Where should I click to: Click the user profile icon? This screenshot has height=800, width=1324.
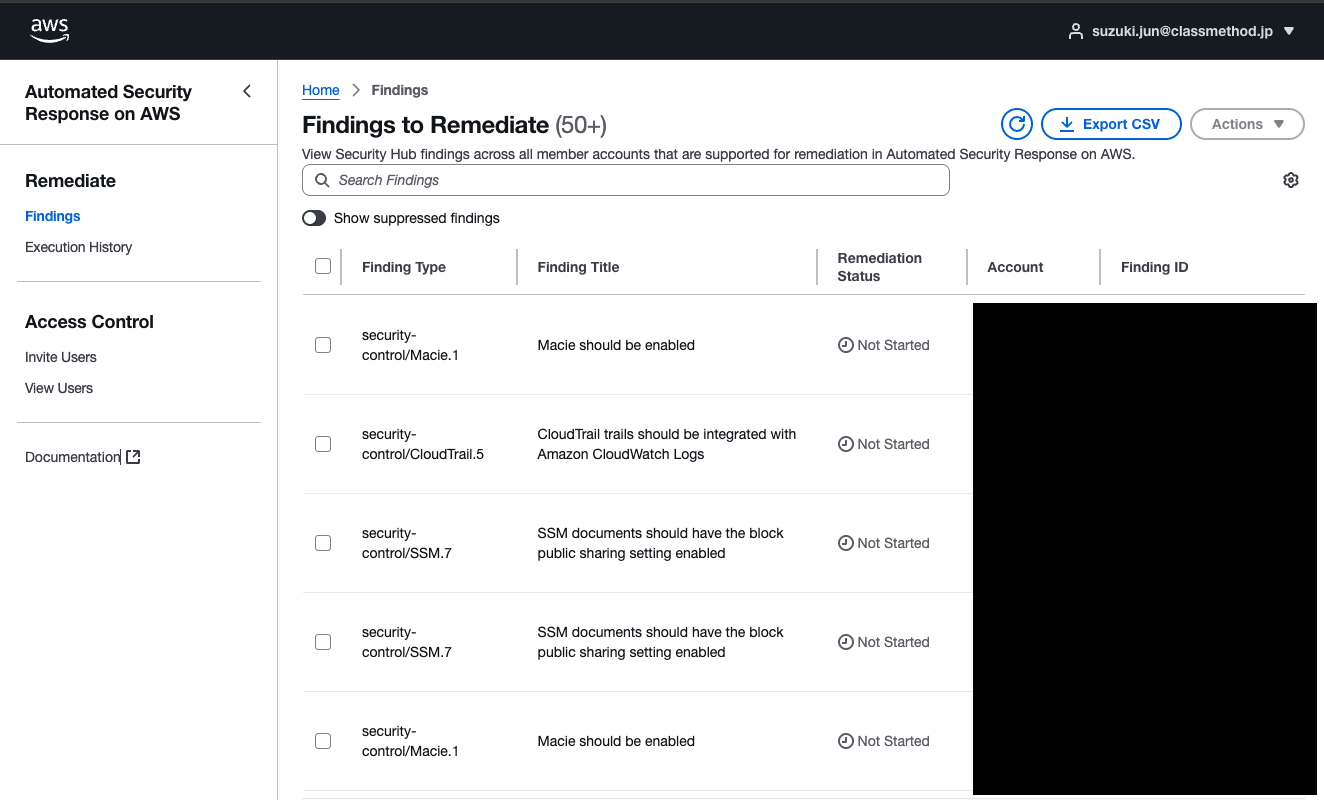pyautogui.click(x=1076, y=31)
